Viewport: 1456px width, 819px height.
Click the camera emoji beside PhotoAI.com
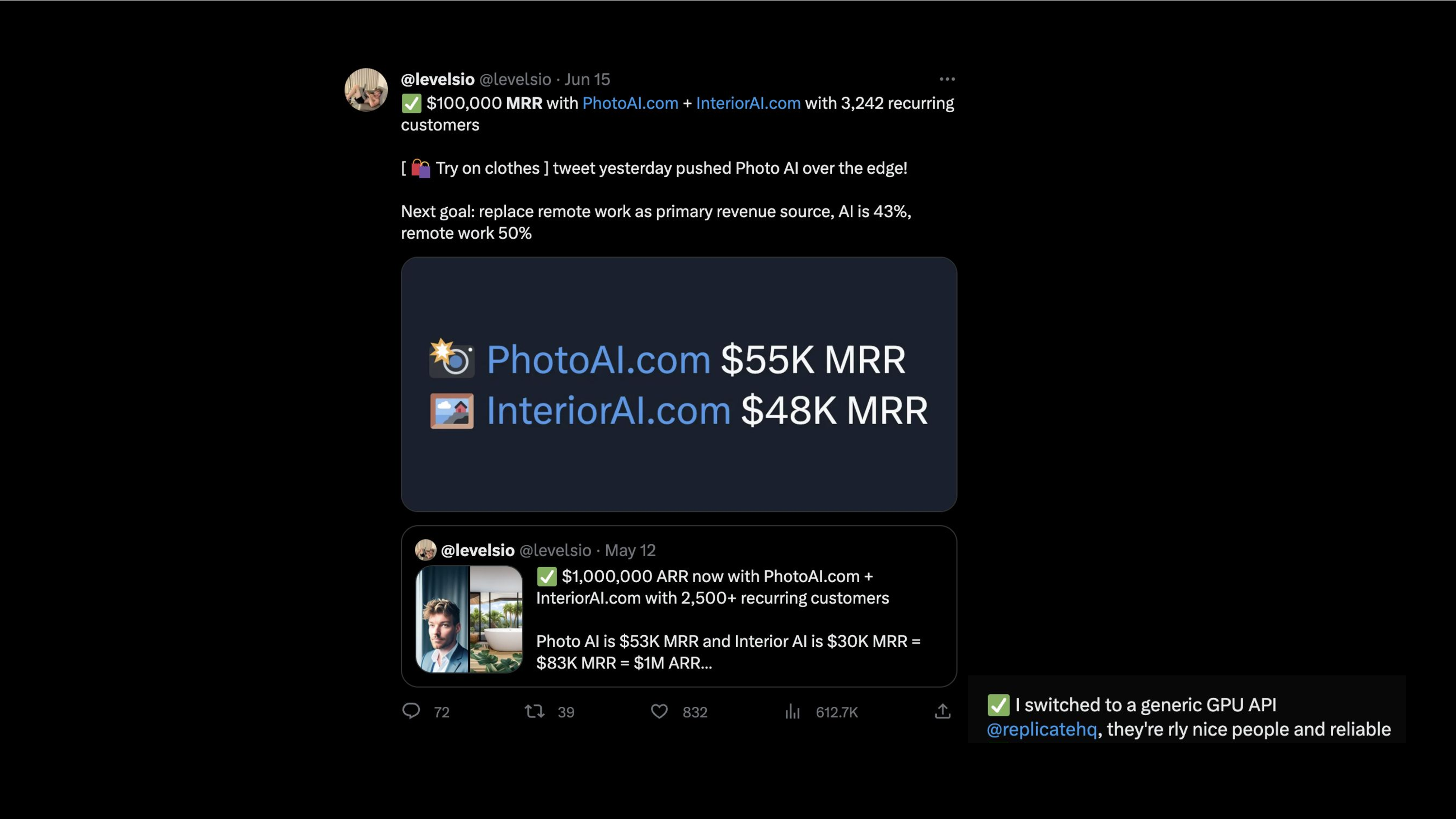coord(452,359)
